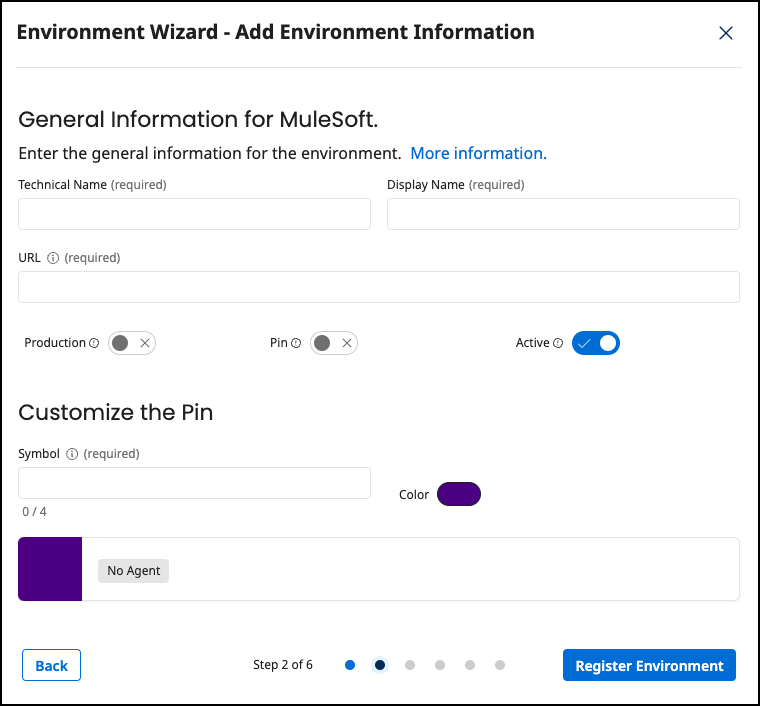Select the step 3 progress dot
This screenshot has height=706, width=760.
click(410, 665)
